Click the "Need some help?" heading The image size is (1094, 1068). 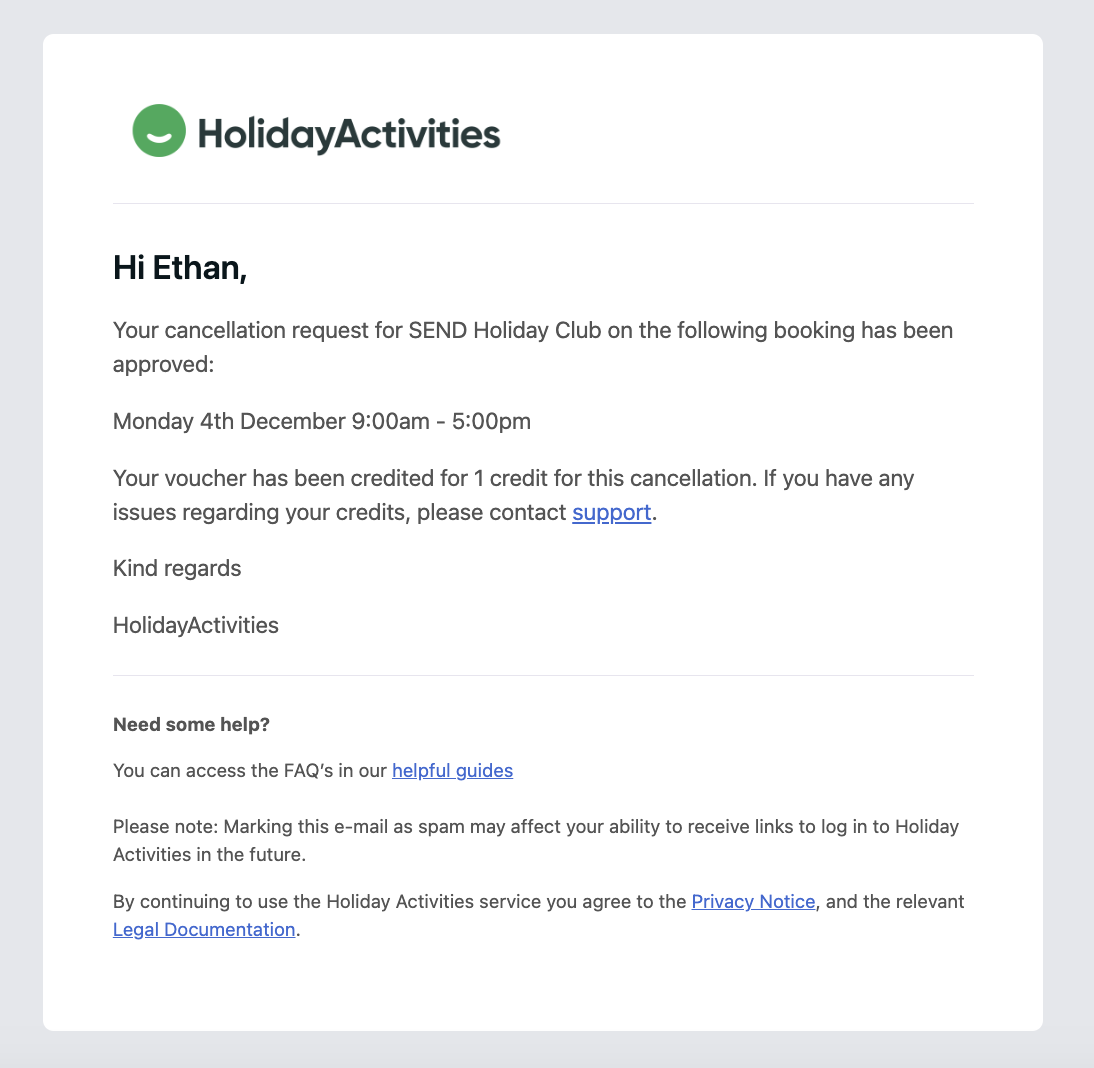point(191,725)
